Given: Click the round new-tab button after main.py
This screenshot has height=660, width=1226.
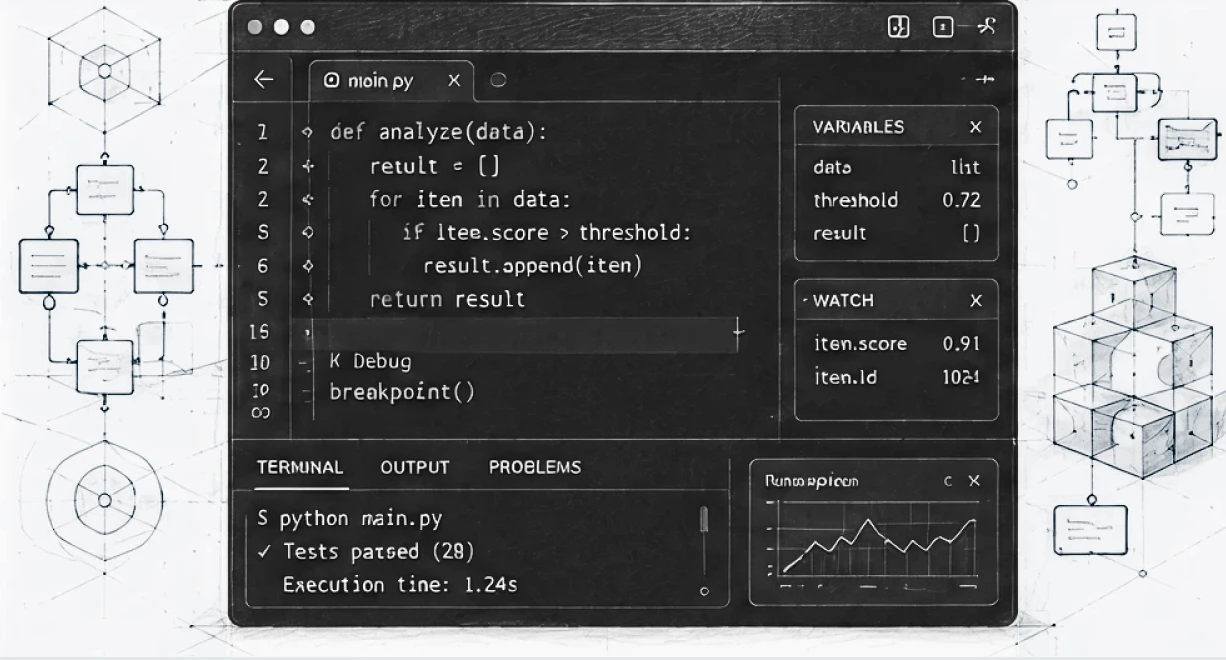Looking at the screenshot, I should coord(498,81).
